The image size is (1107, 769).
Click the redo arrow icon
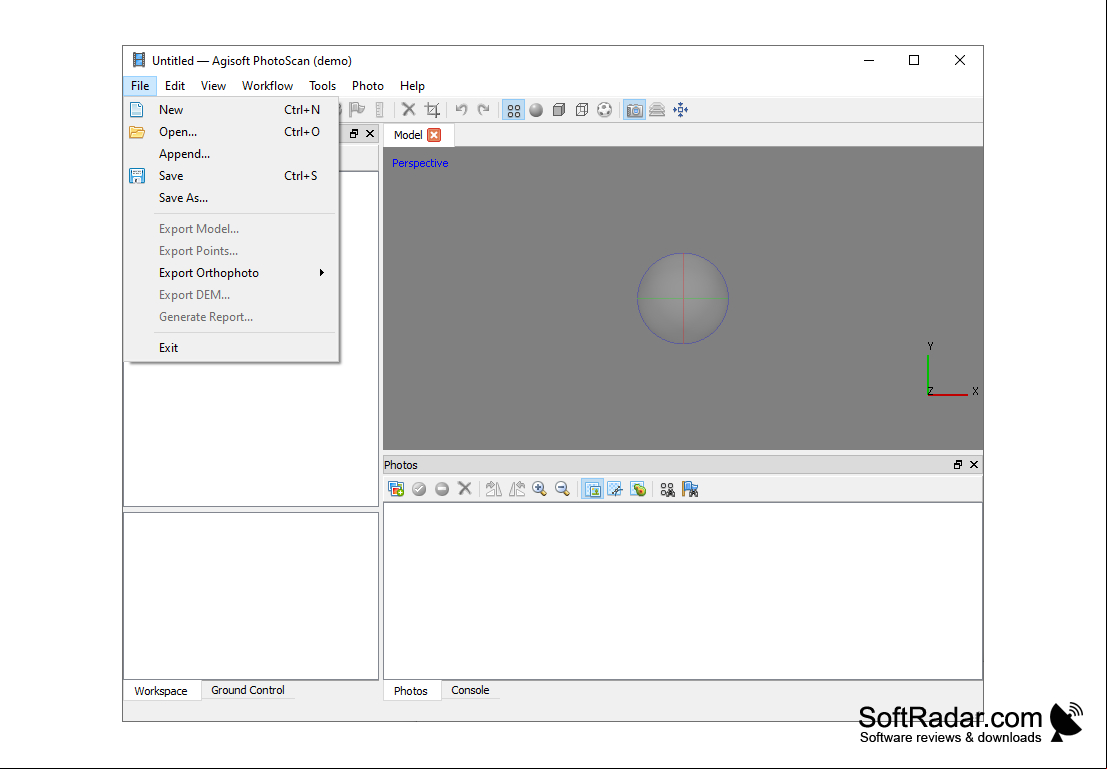pyautogui.click(x=484, y=109)
